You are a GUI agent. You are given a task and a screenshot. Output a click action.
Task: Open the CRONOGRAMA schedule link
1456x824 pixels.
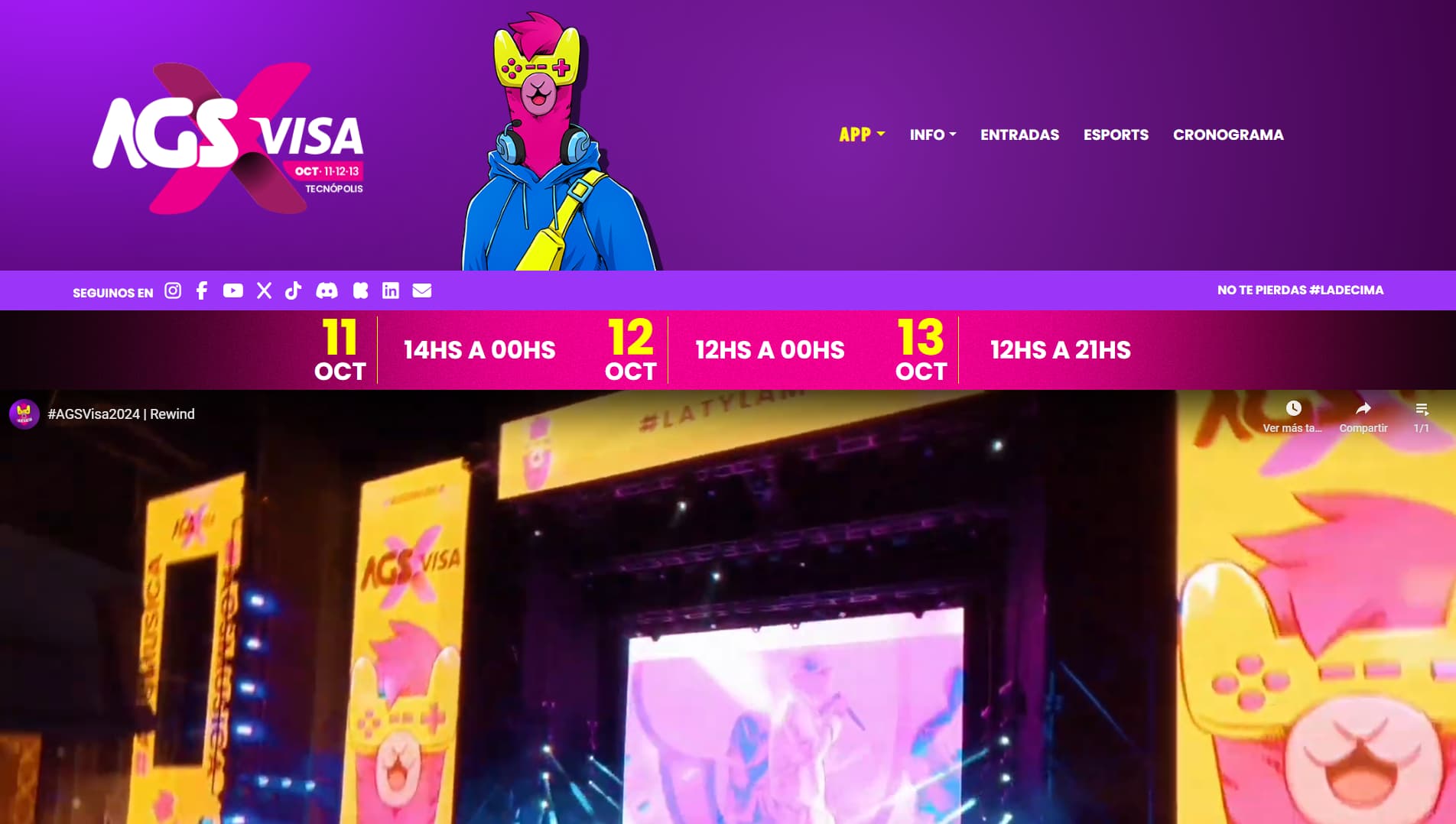[x=1228, y=135]
